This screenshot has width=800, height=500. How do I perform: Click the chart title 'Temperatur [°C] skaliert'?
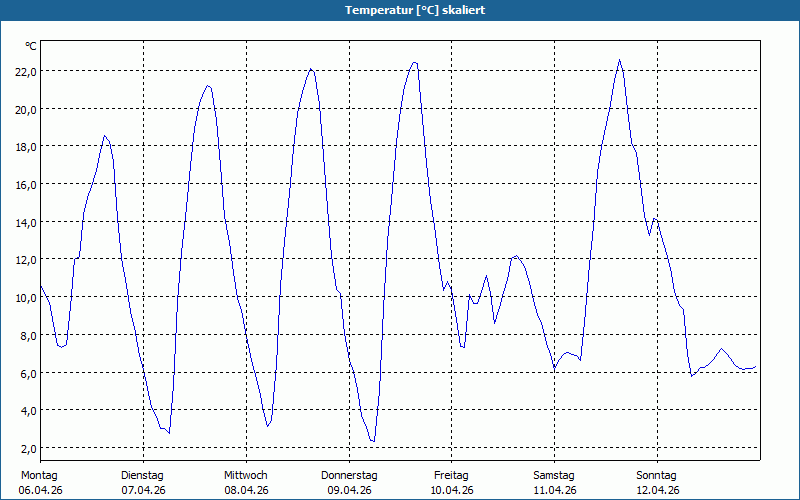click(415, 10)
